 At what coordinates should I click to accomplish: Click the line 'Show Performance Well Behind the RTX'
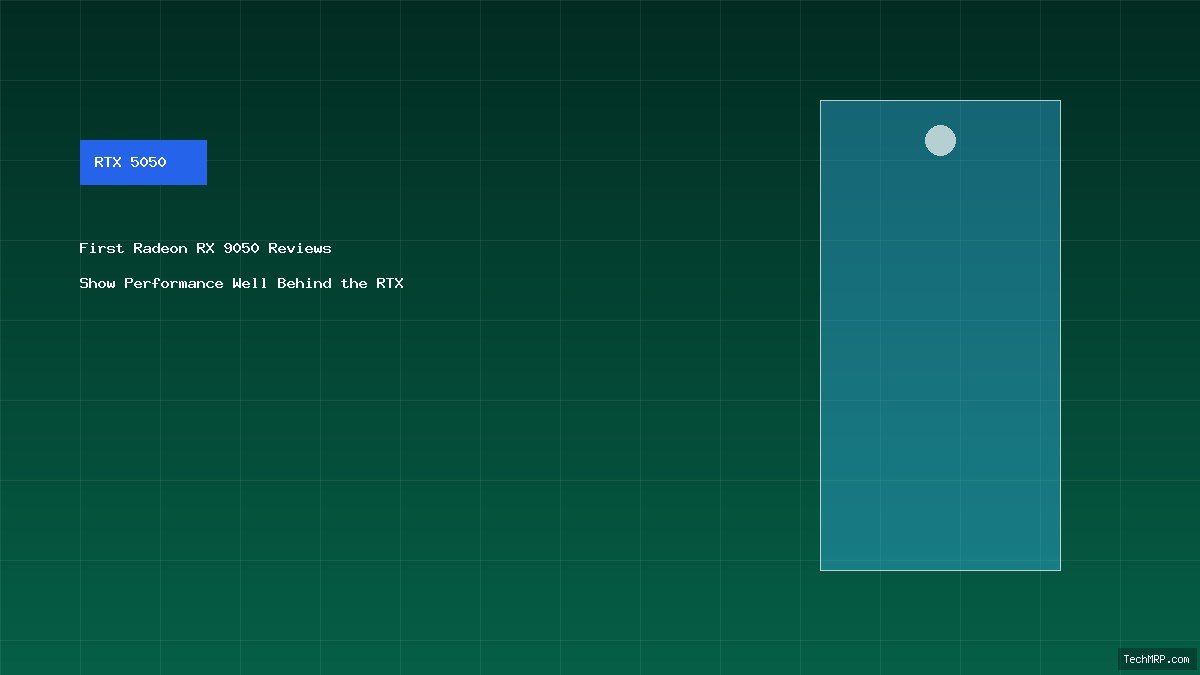(241, 283)
